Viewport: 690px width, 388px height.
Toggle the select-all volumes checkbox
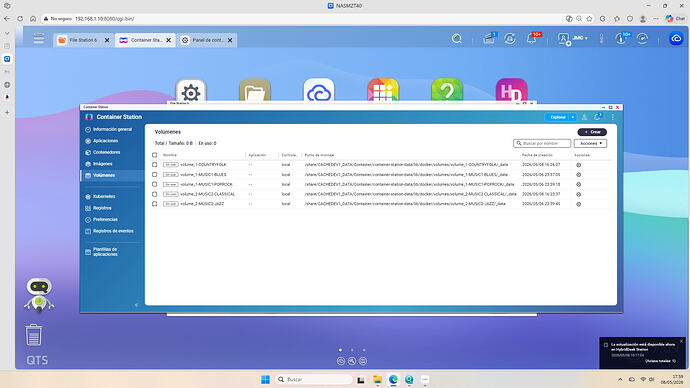tap(154, 155)
